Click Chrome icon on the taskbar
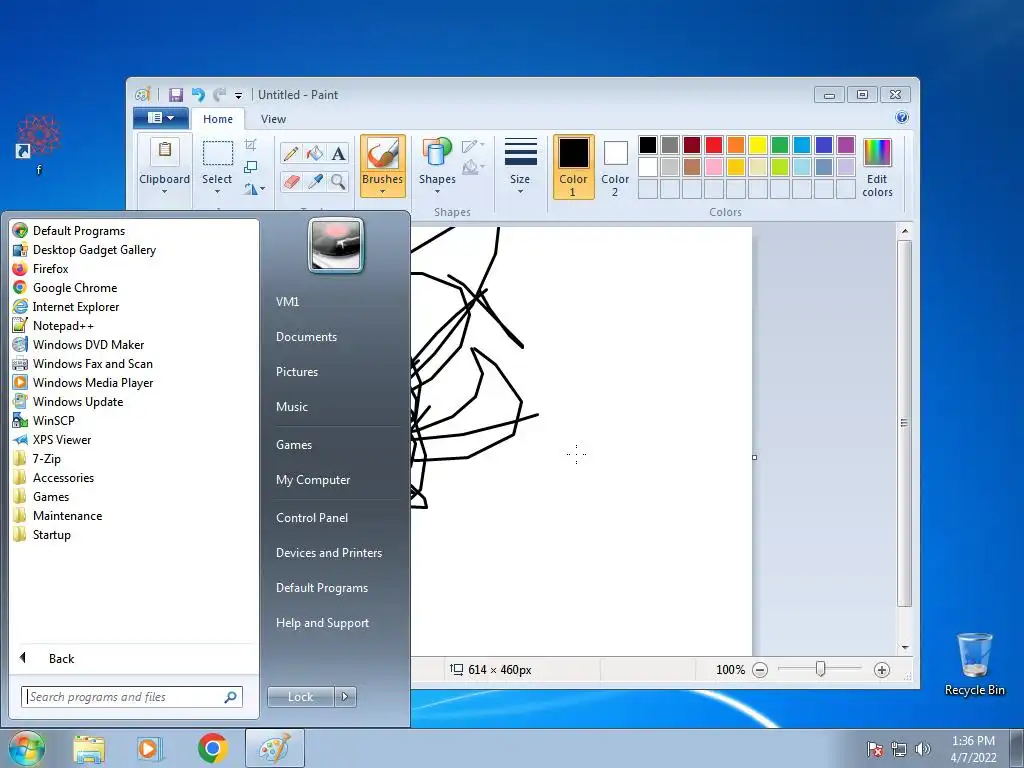 [x=212, y=748]
